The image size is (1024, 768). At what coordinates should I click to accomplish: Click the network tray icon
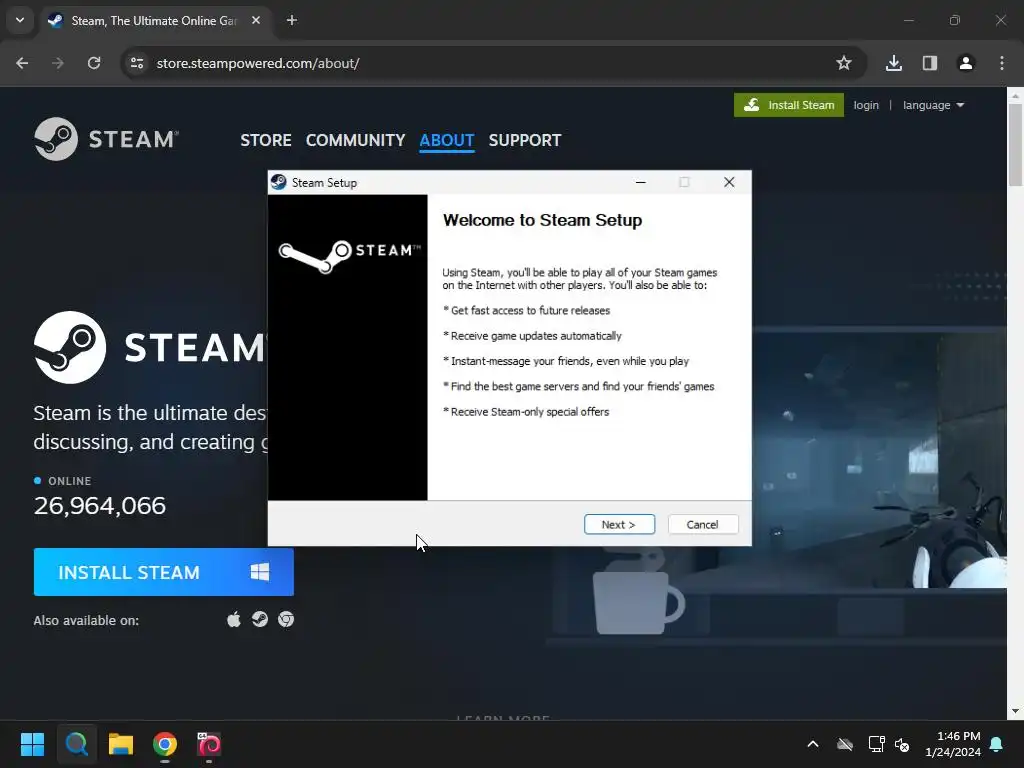click(x=876, y=744)
